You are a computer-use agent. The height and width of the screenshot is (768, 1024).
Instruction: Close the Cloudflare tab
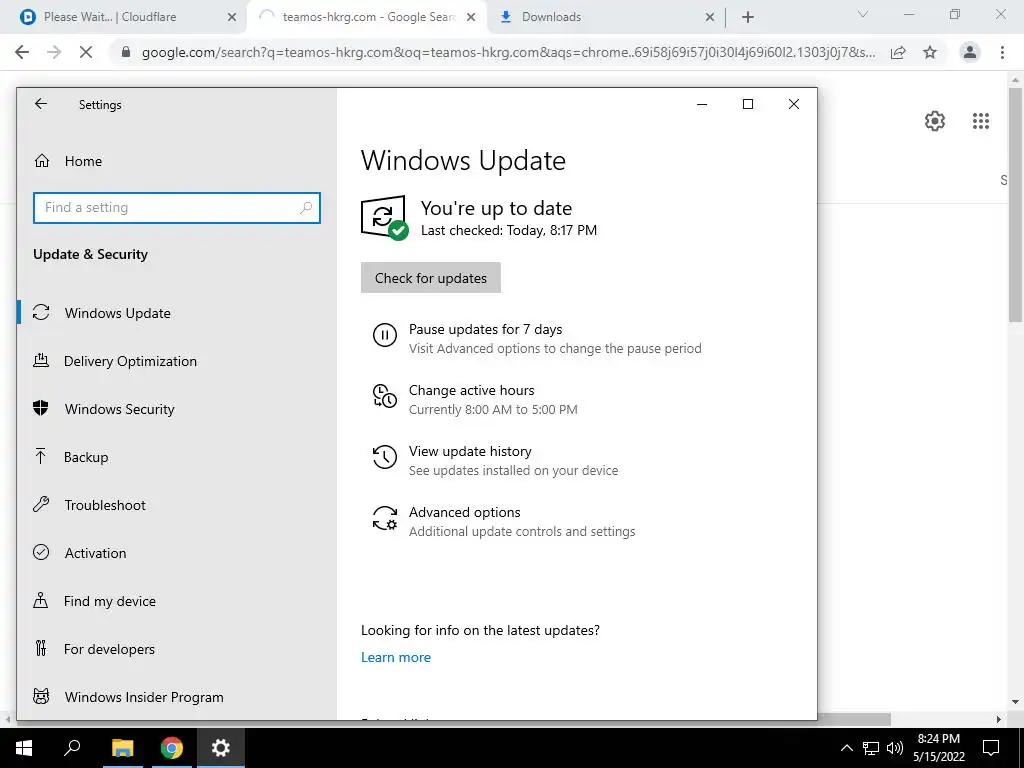pos(232,17)
